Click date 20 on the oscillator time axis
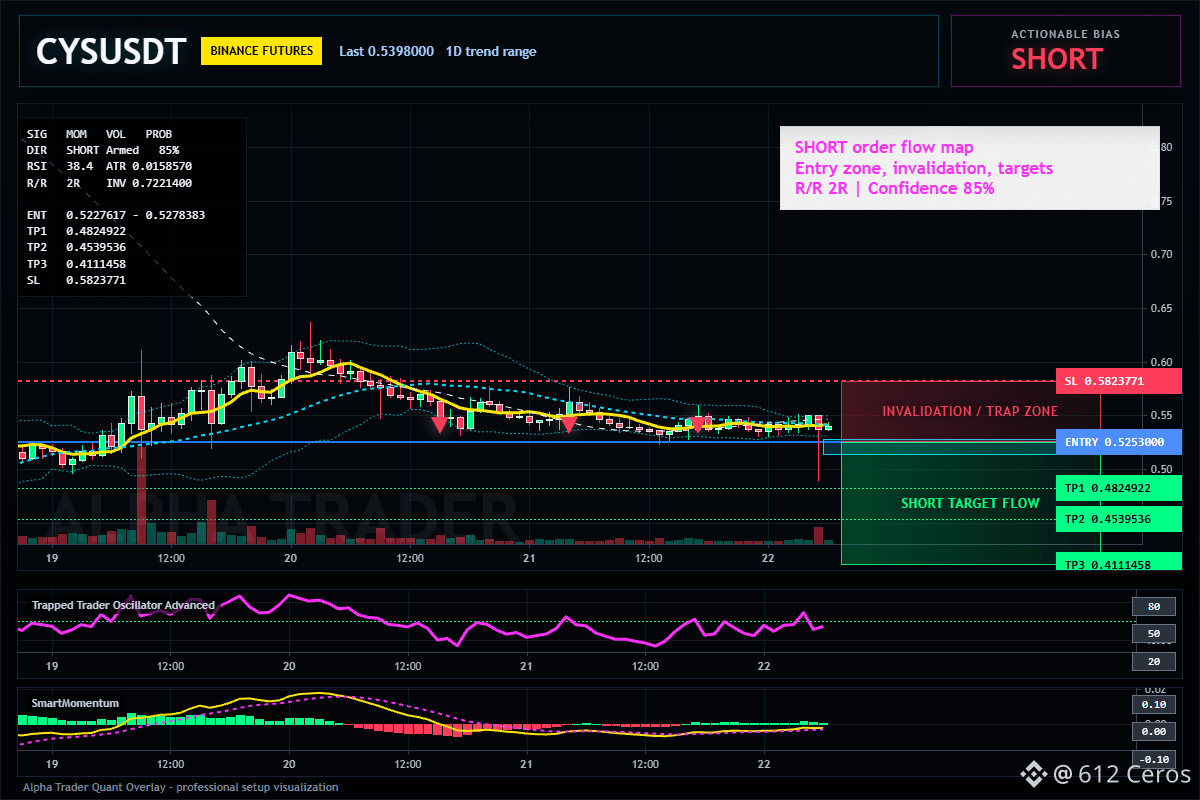 [x=289, y=665]
